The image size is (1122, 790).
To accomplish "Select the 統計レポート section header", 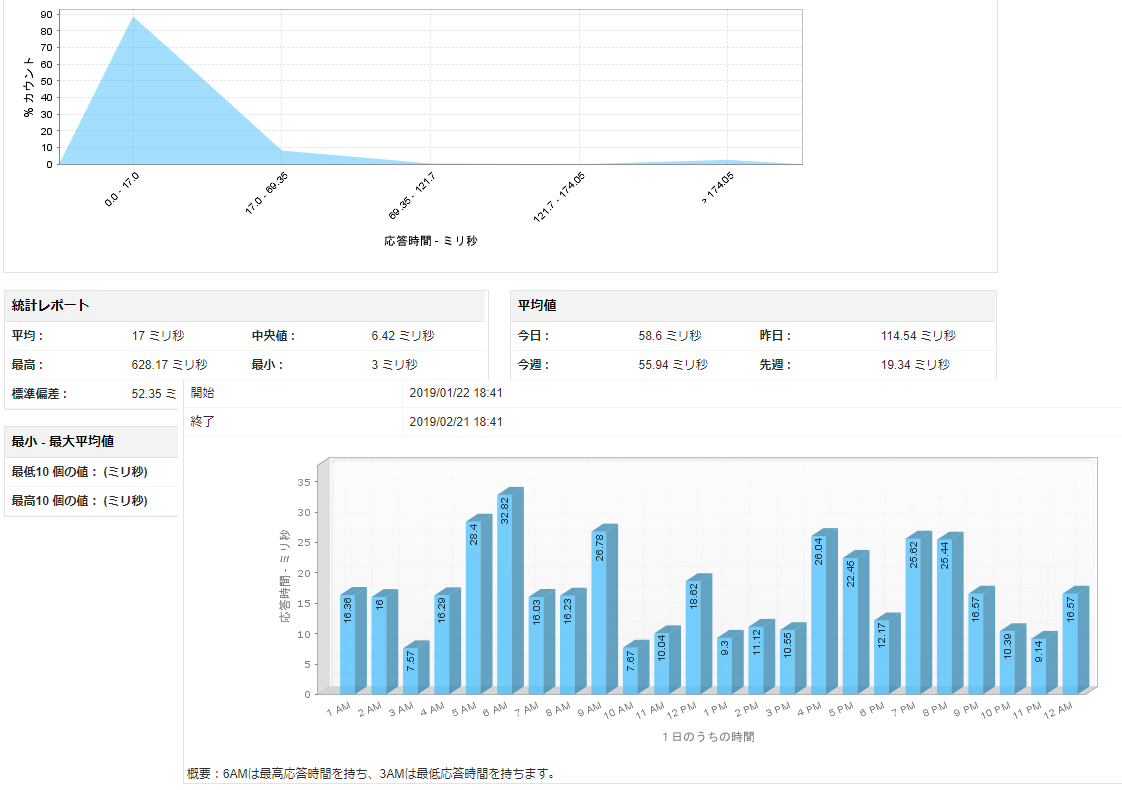I will click(245, 306).
